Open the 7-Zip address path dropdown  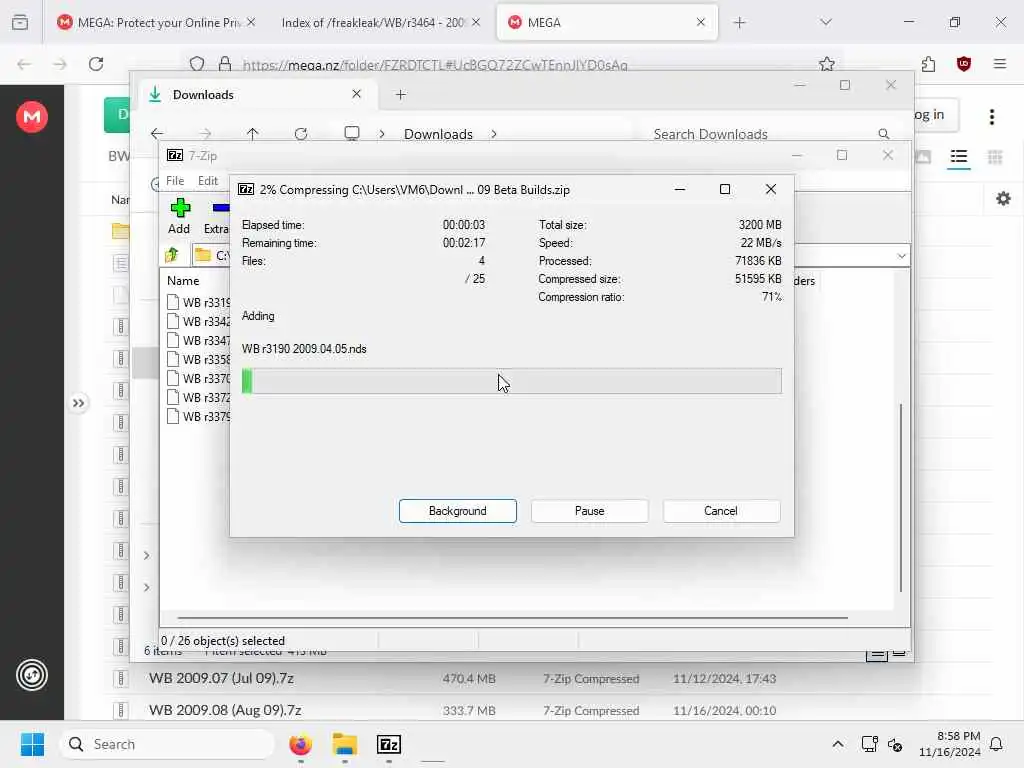tap(901, 256)
